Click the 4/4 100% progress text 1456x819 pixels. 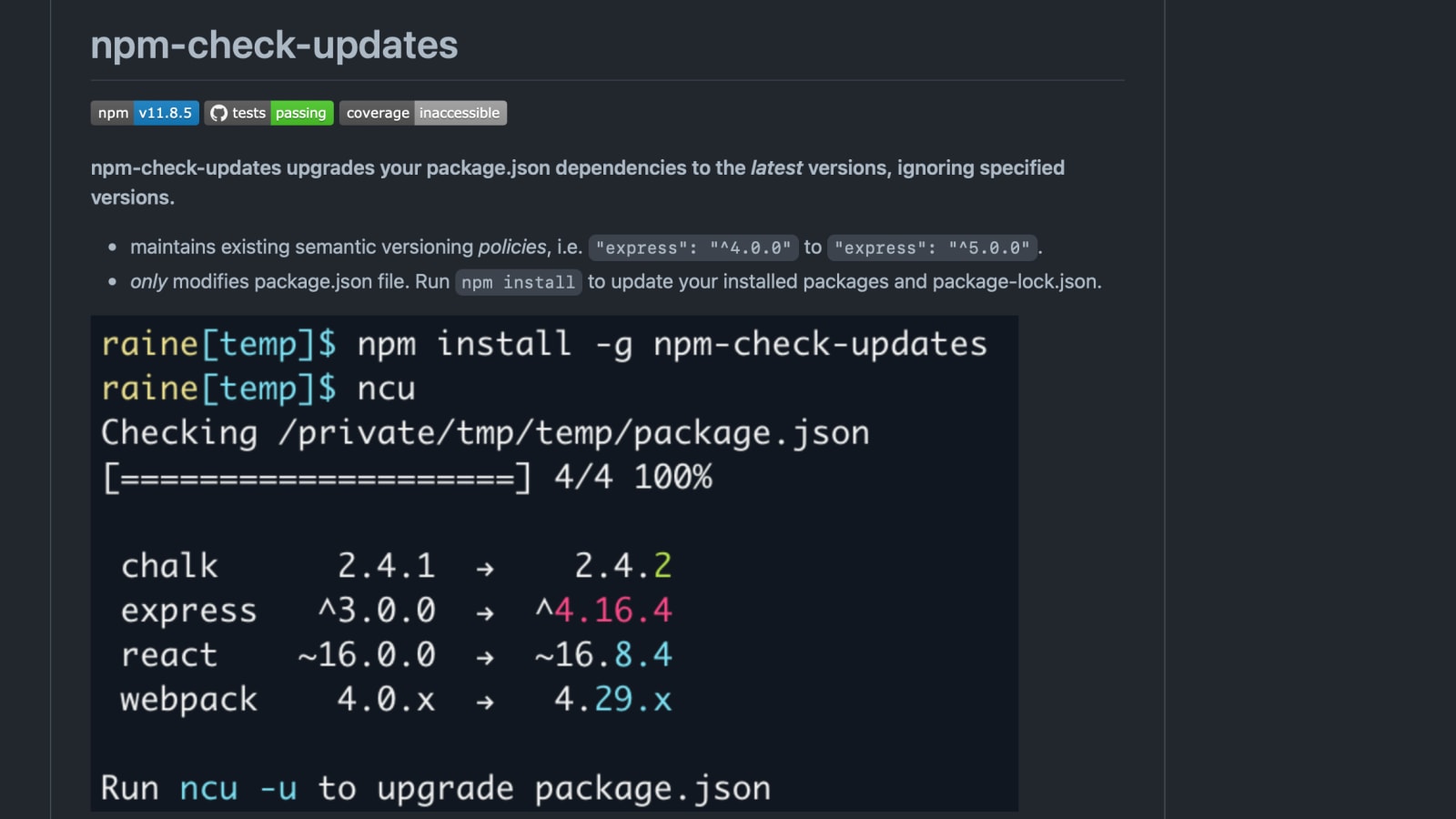633,477
